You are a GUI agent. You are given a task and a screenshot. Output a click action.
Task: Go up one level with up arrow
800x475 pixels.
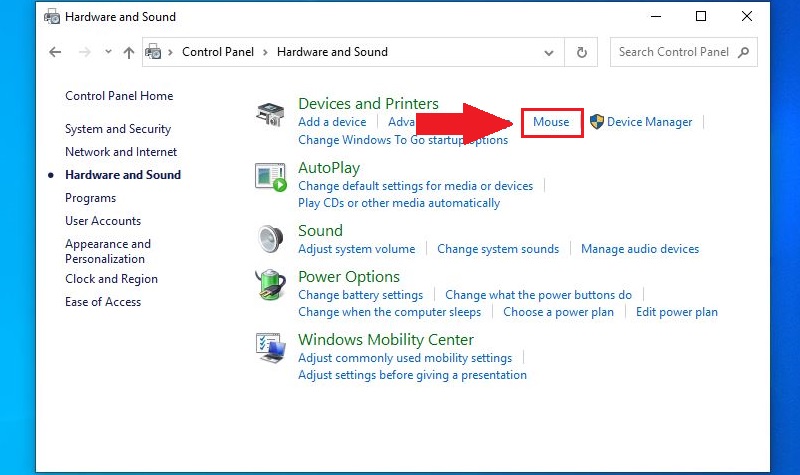(129, 52)
